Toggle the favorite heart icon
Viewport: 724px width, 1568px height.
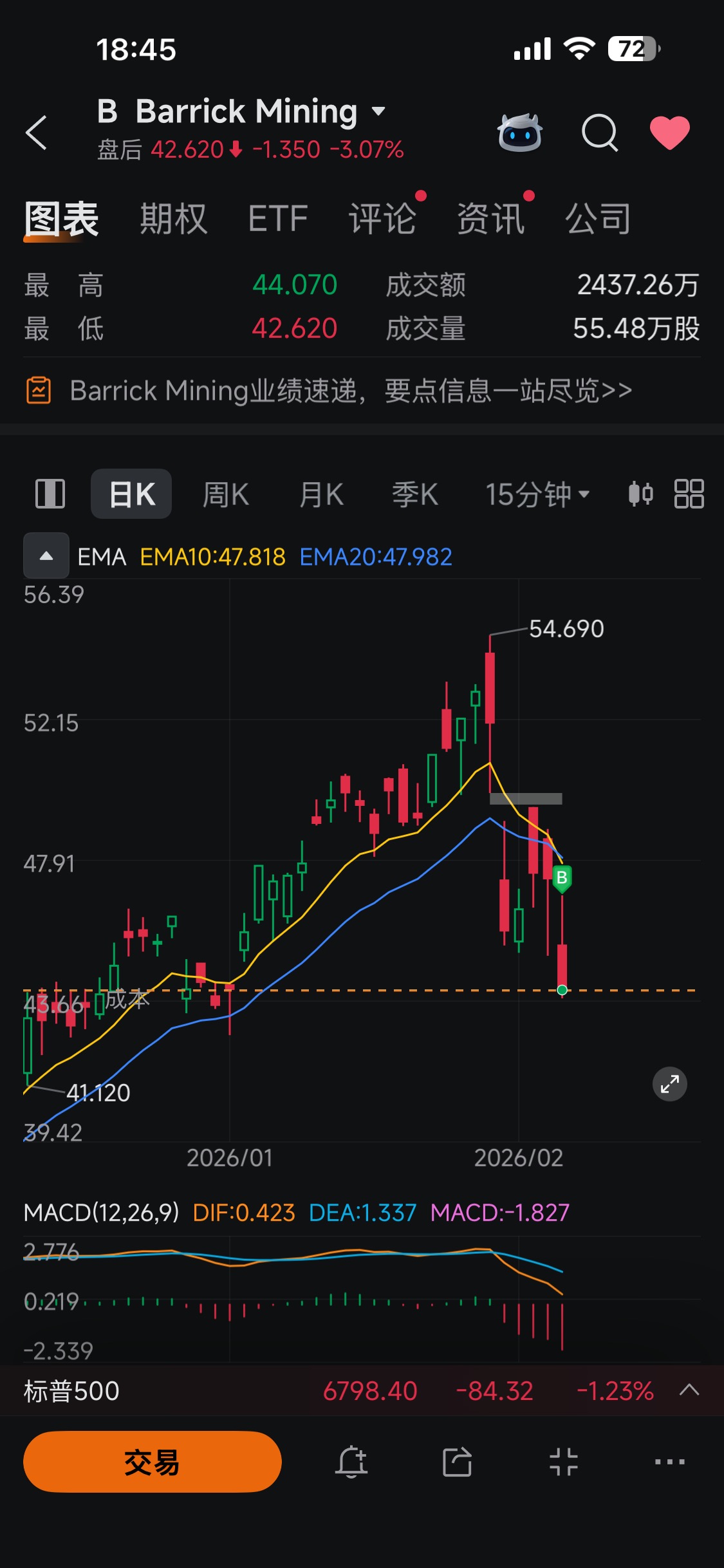click(670, 133)
